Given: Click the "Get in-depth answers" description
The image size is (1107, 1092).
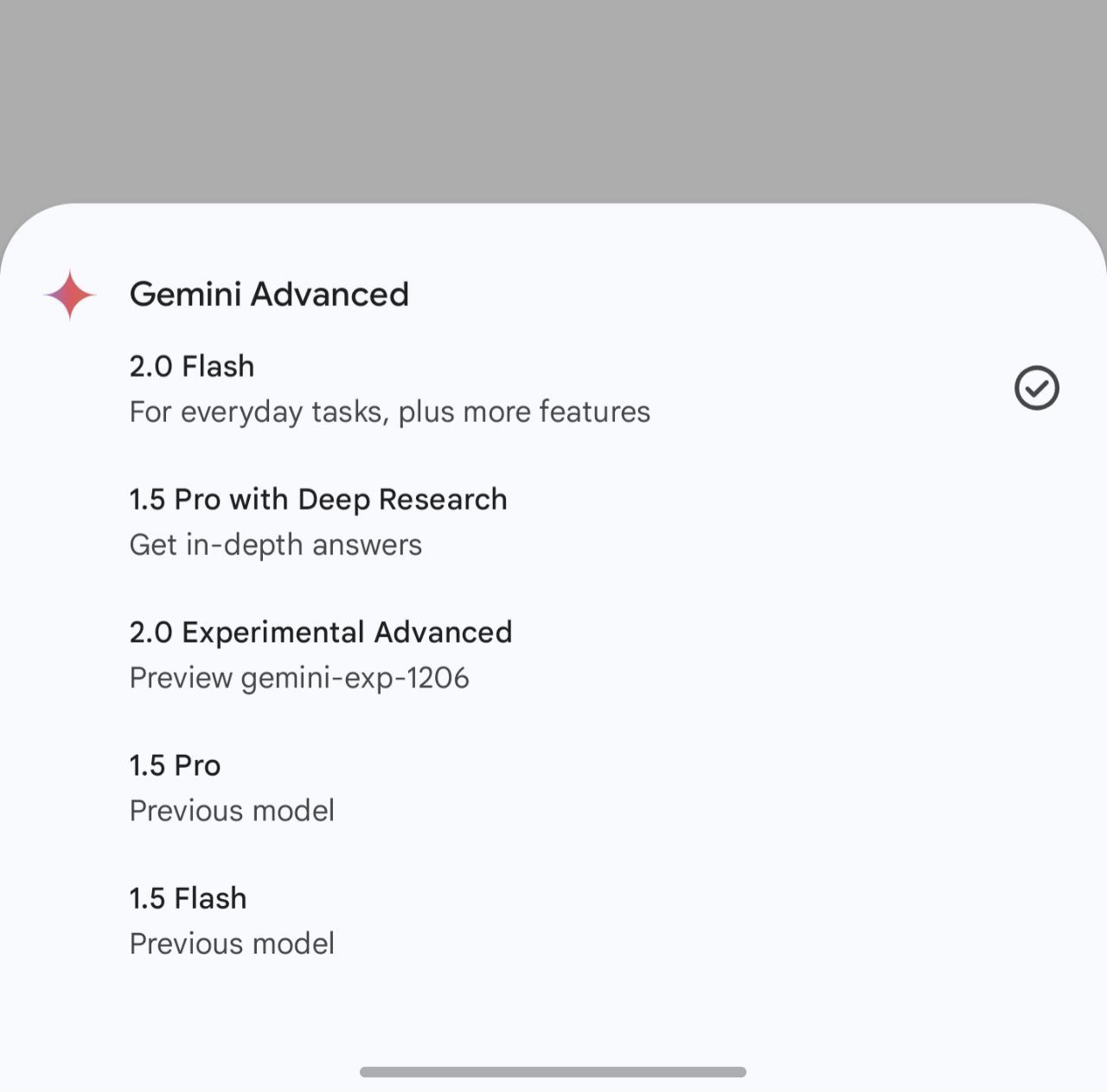Looking at the screenshot, I should point(275,546).
